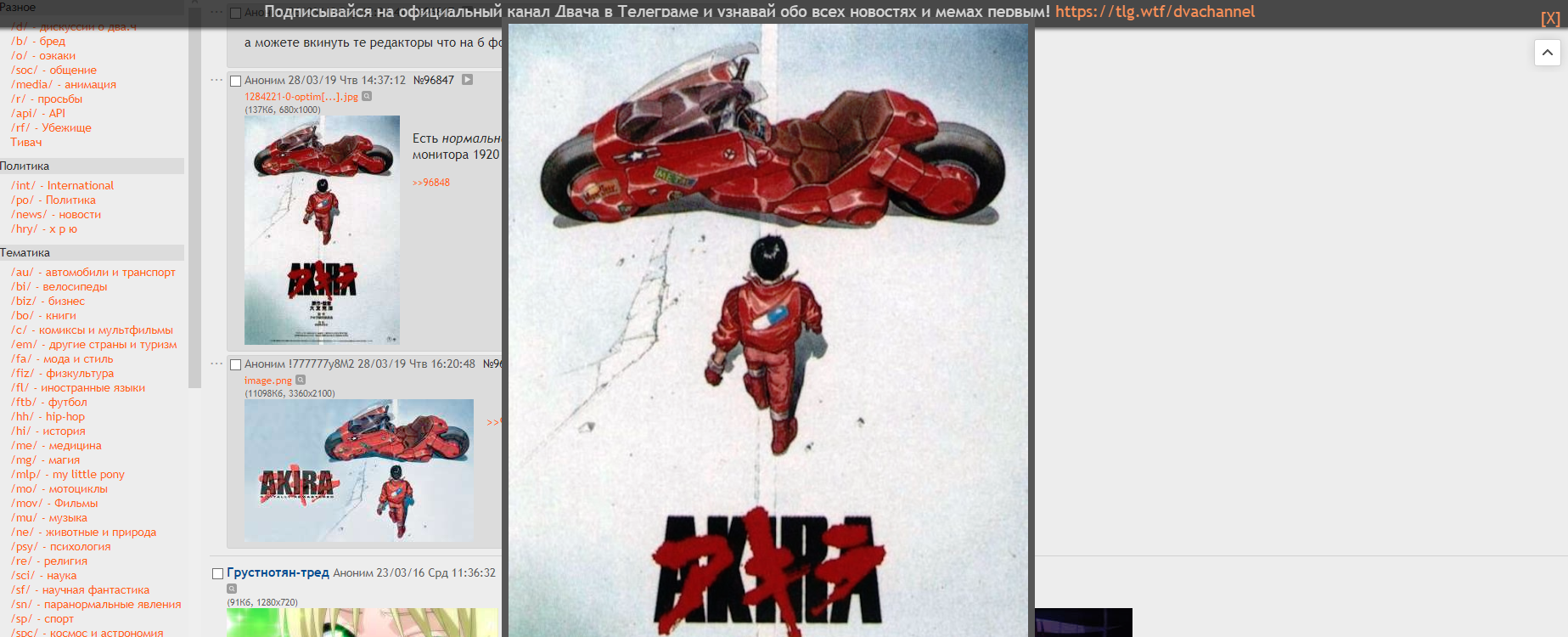Tick the checkbox for post №96847
1568x637 pixels.
point(236,81)
